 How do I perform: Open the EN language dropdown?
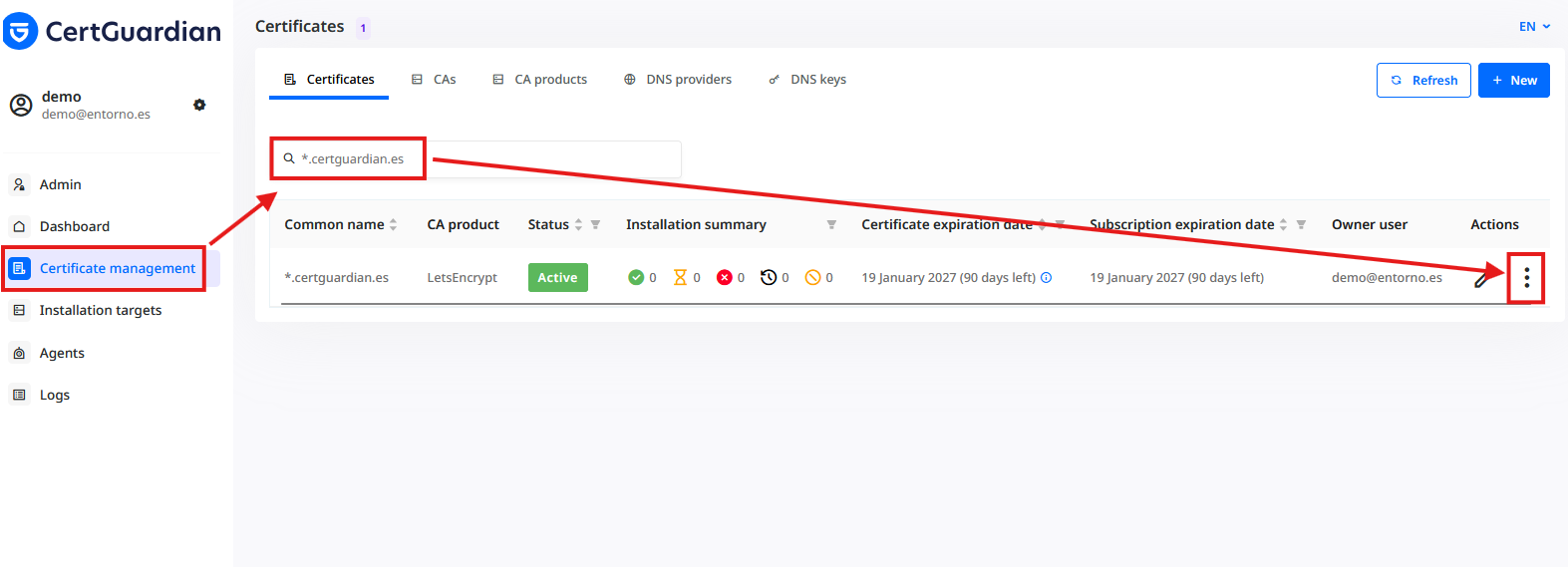(x=1534, y=27)
